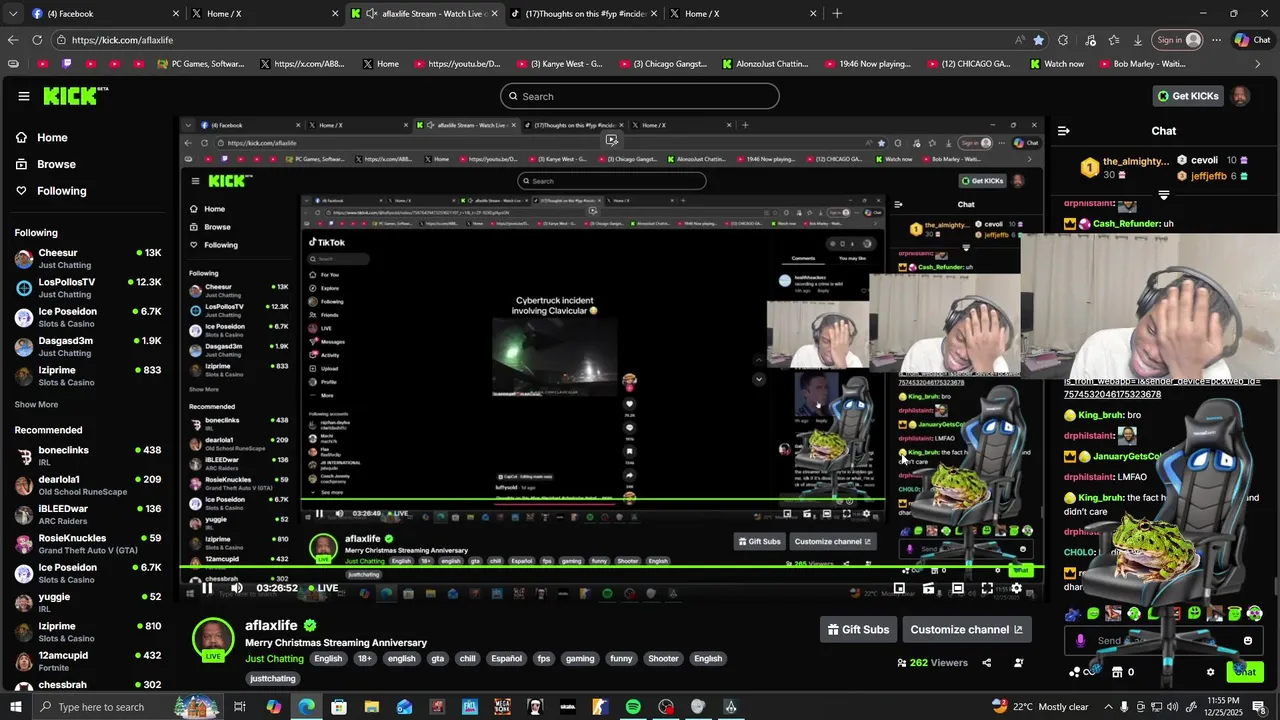Open Cheesur channel in sidebar
This screenshot has width=1280, height=720.
coord(88,259)
